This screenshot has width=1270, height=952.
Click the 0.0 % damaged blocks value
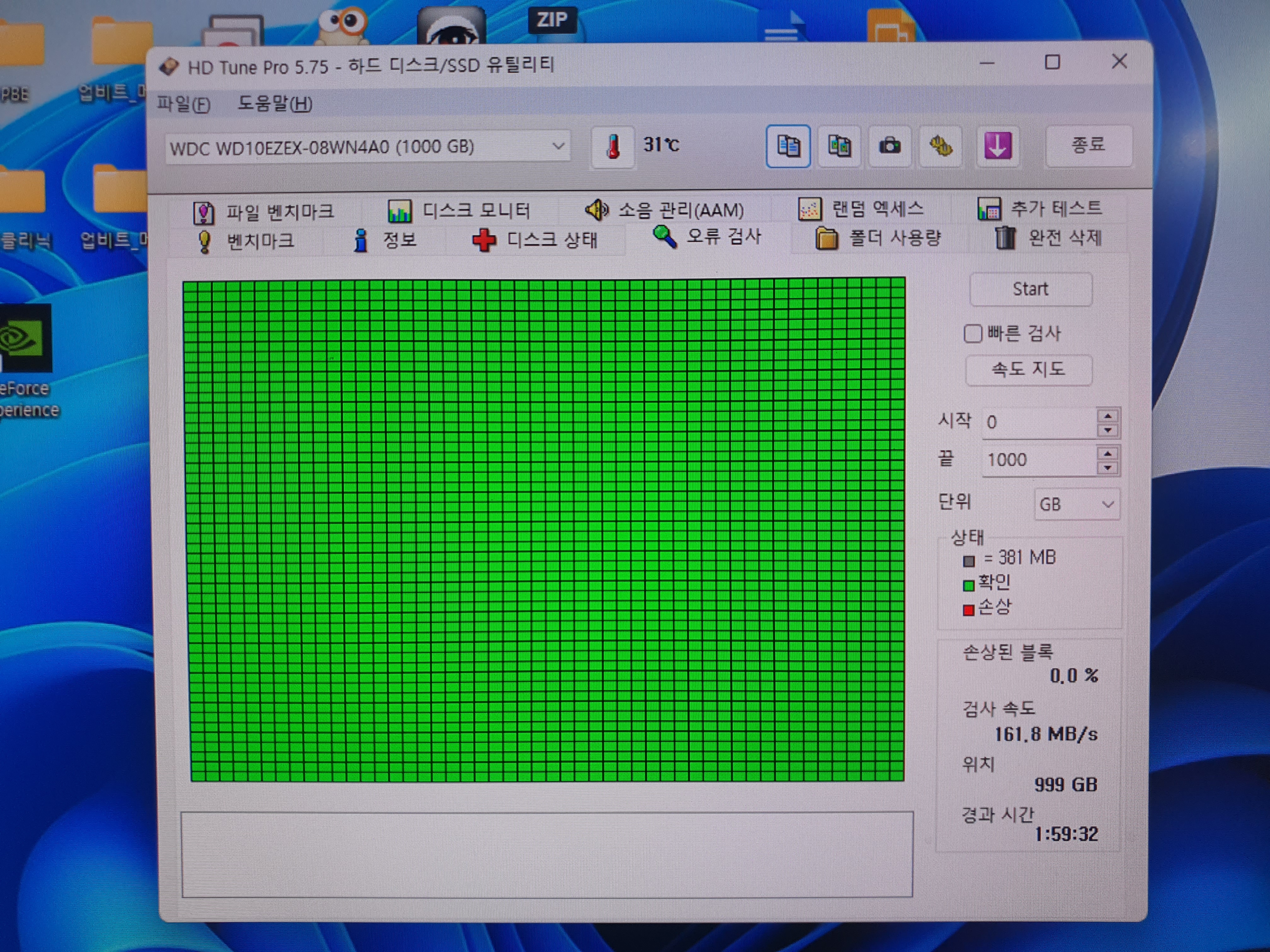[1074, 675]
